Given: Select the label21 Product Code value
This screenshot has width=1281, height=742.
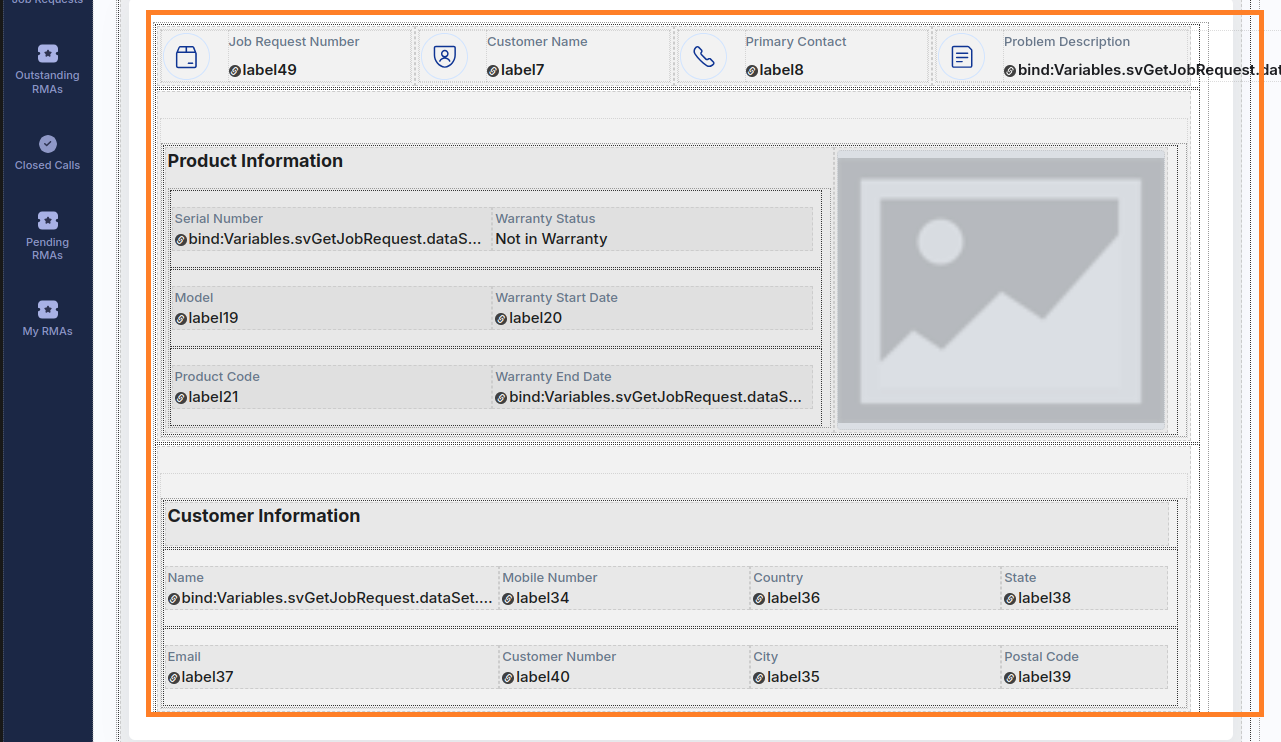Looking at the screenshot, I should pos(213,397).
